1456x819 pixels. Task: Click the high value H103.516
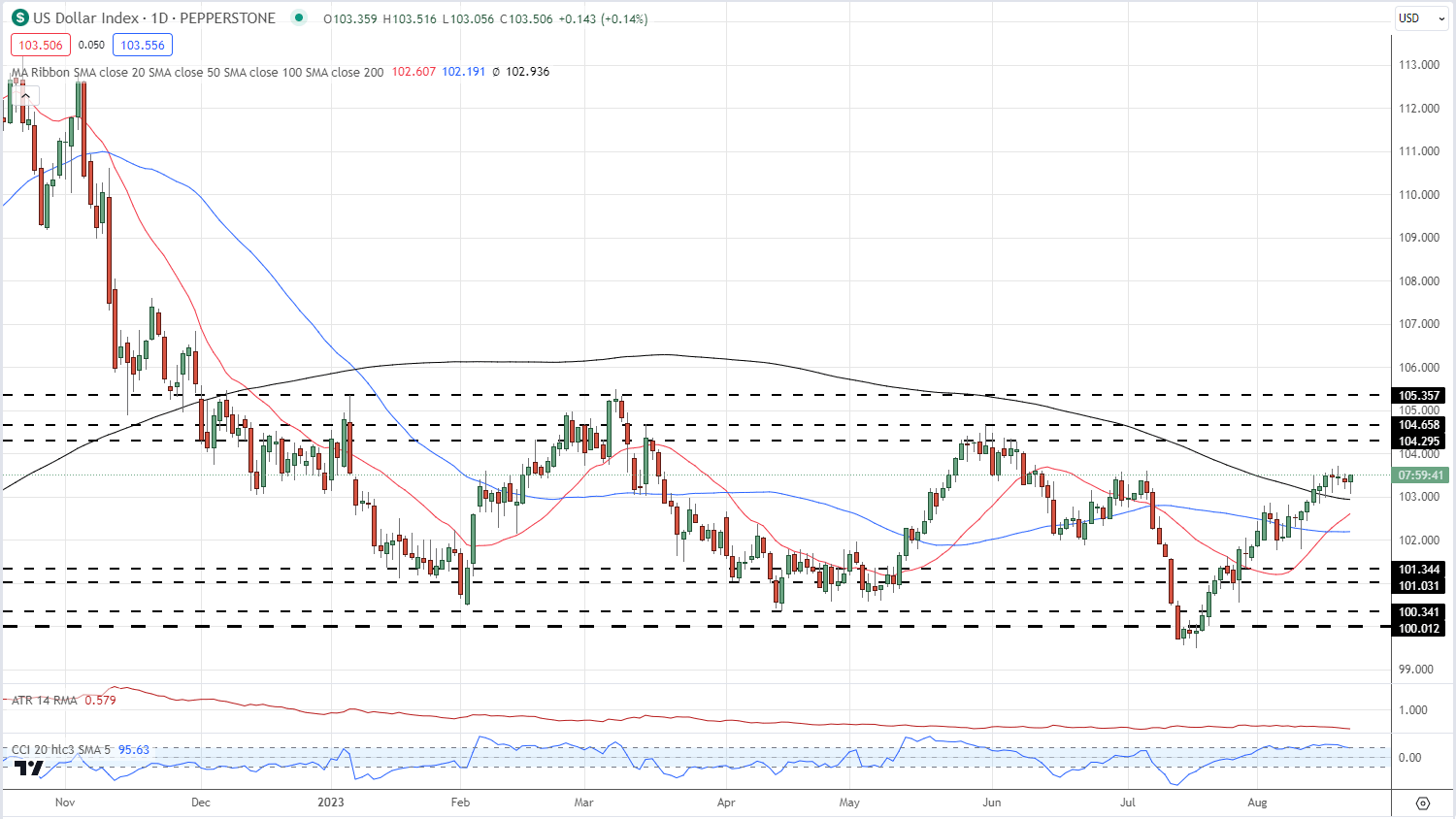coord(411,18)
